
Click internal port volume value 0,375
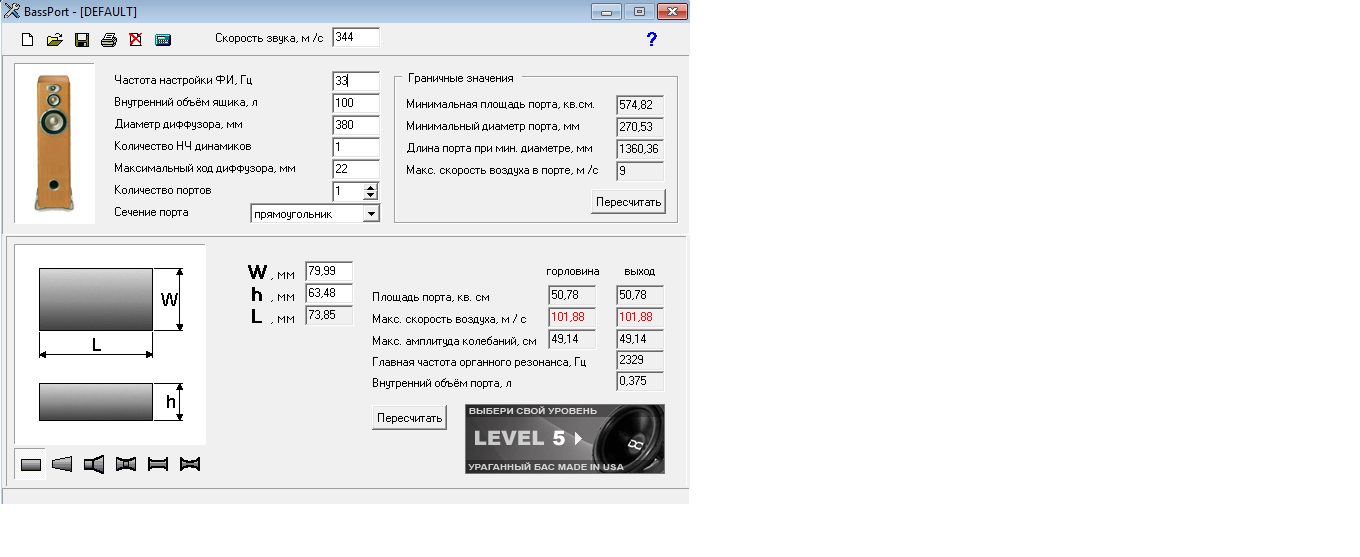(x=641, y=382)
